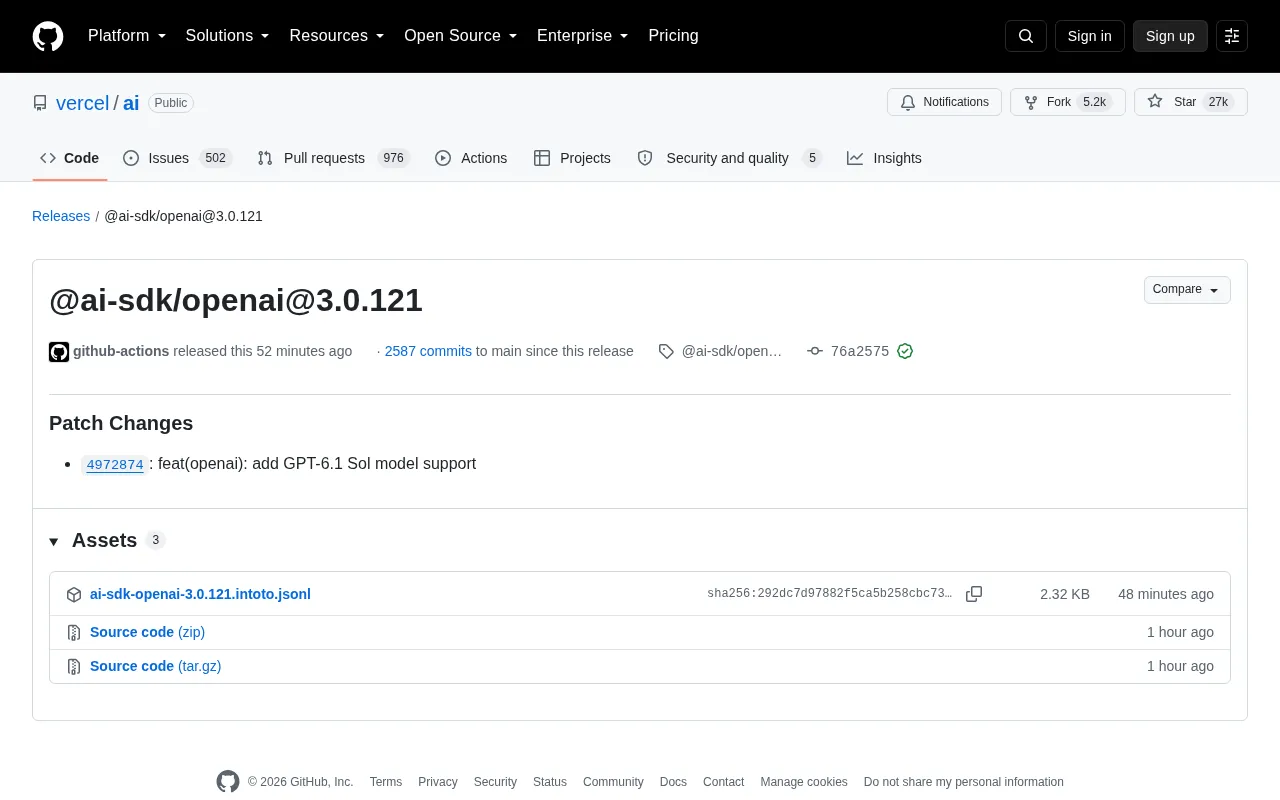Download Source code (zip)
1280x800 pixels.
pyautogui.click(x=147, y=632)
